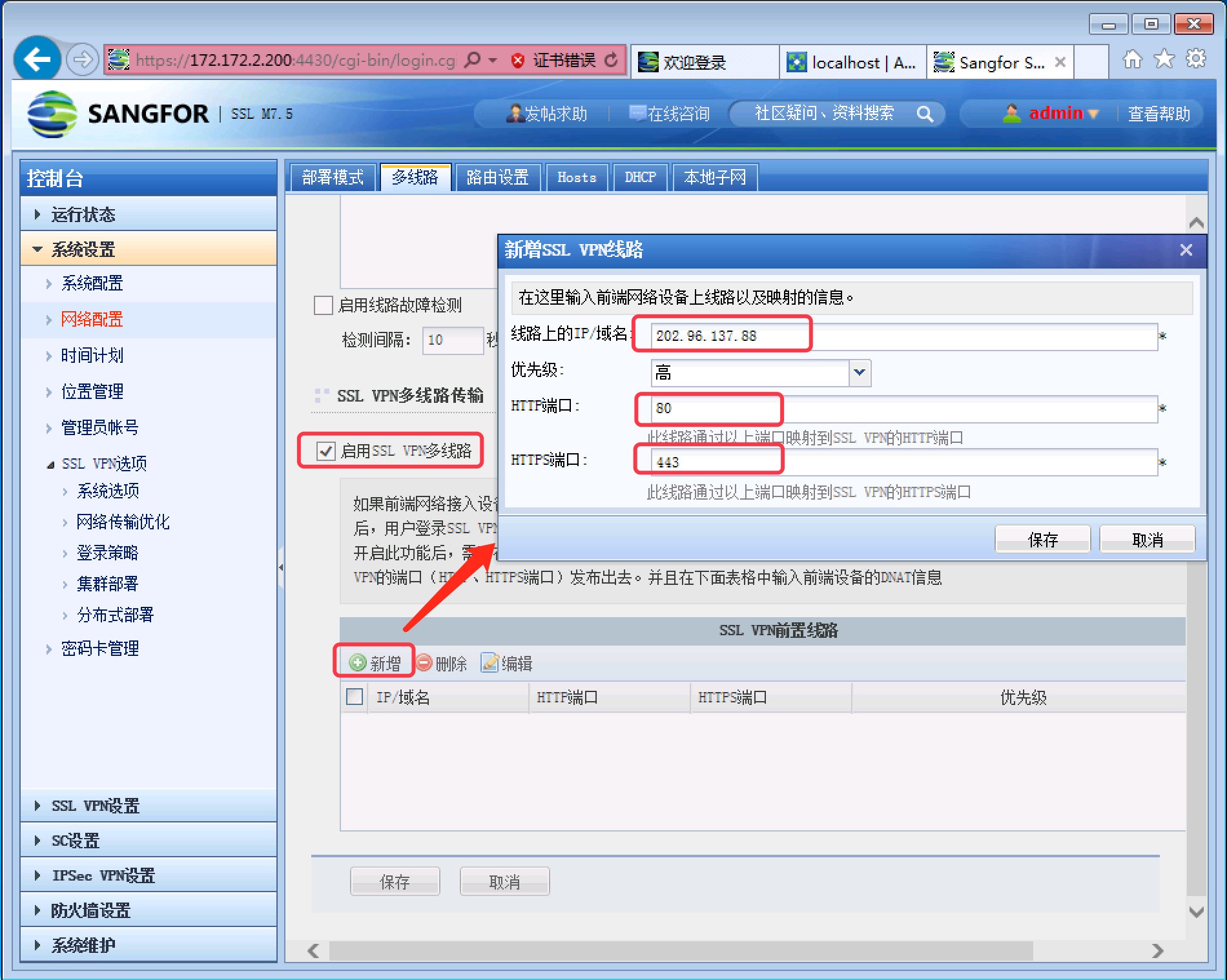The height and width of the screenshot is (980, 1227).
Task: Switch to 路由设置 tab
Action: 497,177
